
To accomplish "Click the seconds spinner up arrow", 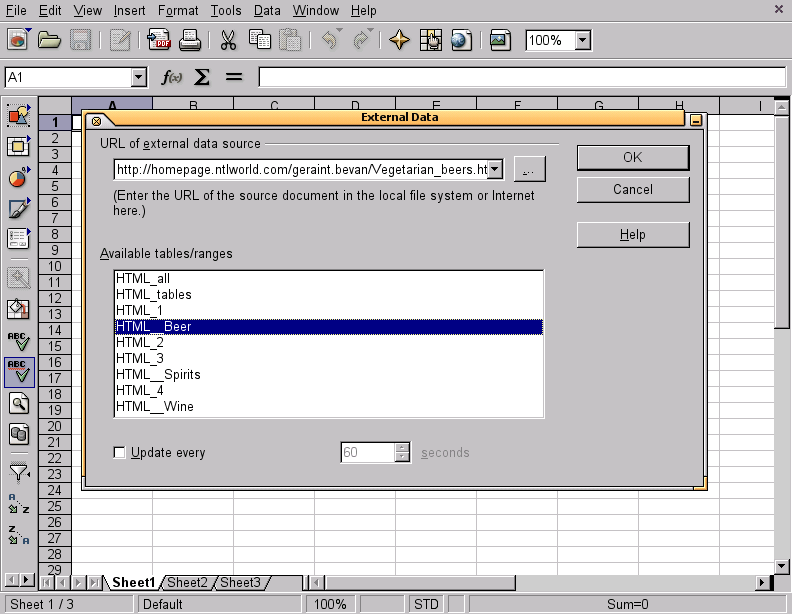I will point(402,447).
